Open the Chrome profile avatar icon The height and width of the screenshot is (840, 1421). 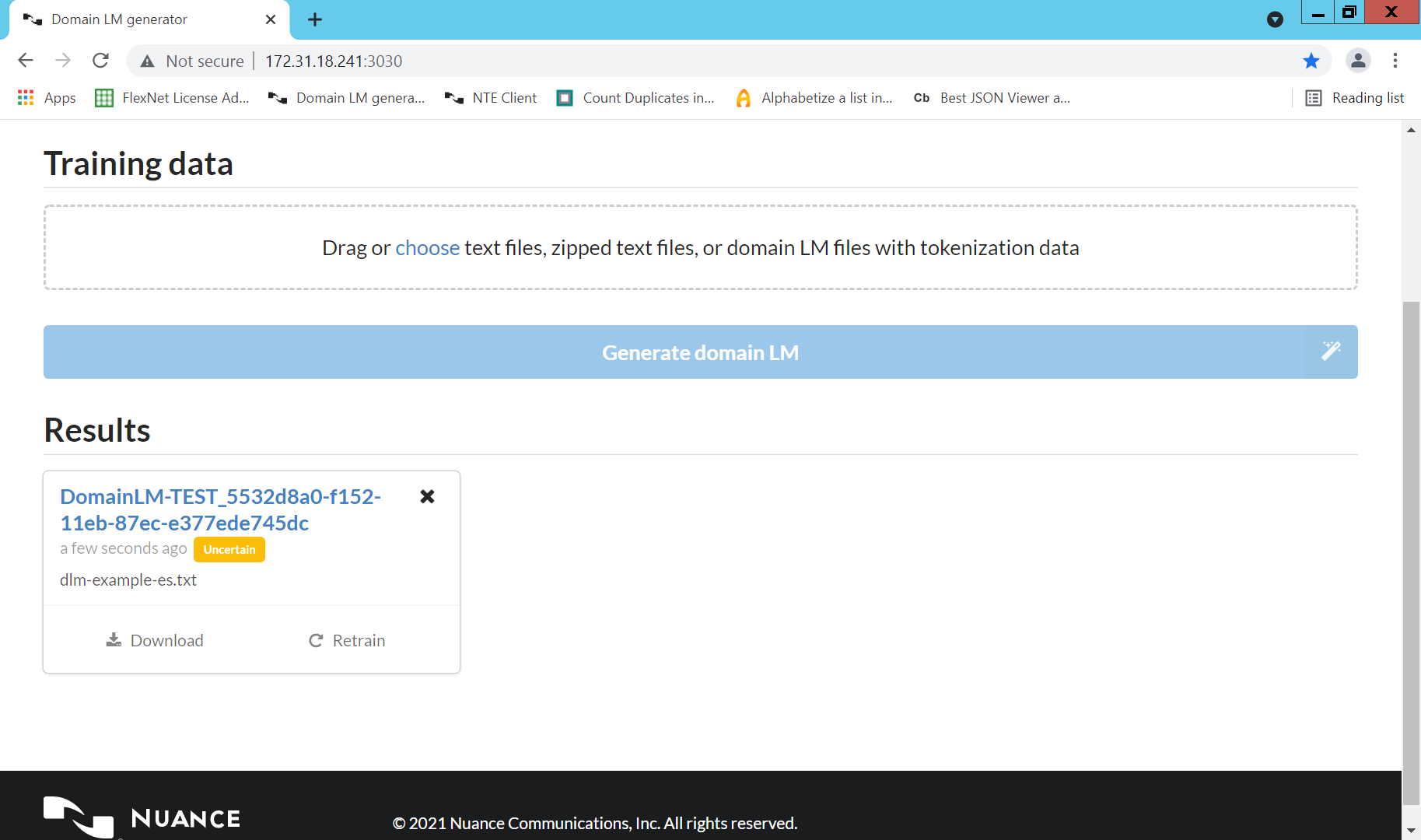pyautogui.click(x=1358, y=61)
